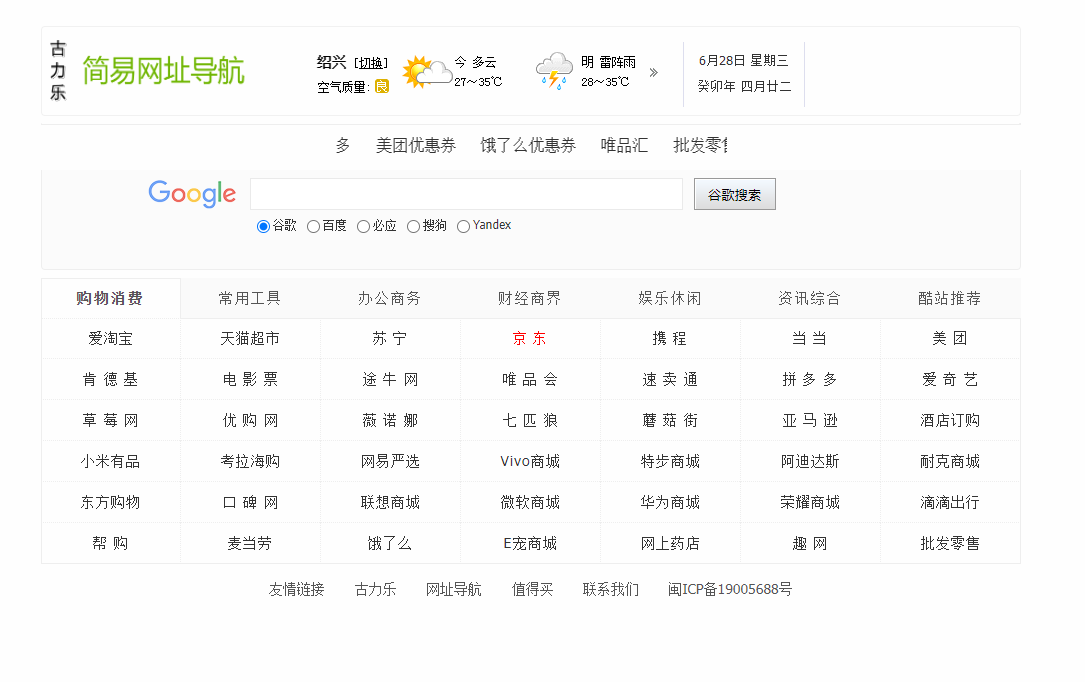Select the 百度 search engine radio button
Viewport: 1085px width, 682px height.
(x=313, y=226)
